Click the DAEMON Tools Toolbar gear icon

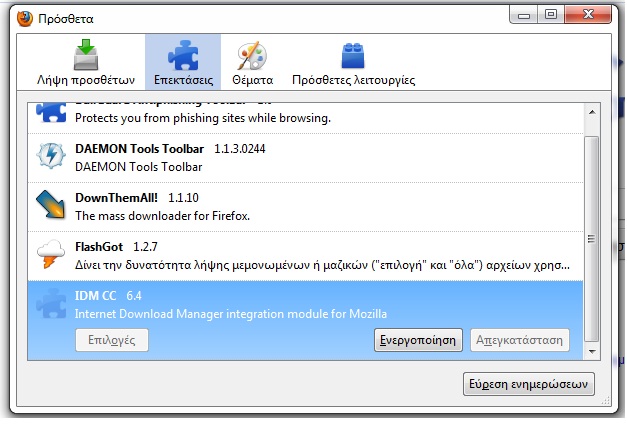[x=51, y=156]
